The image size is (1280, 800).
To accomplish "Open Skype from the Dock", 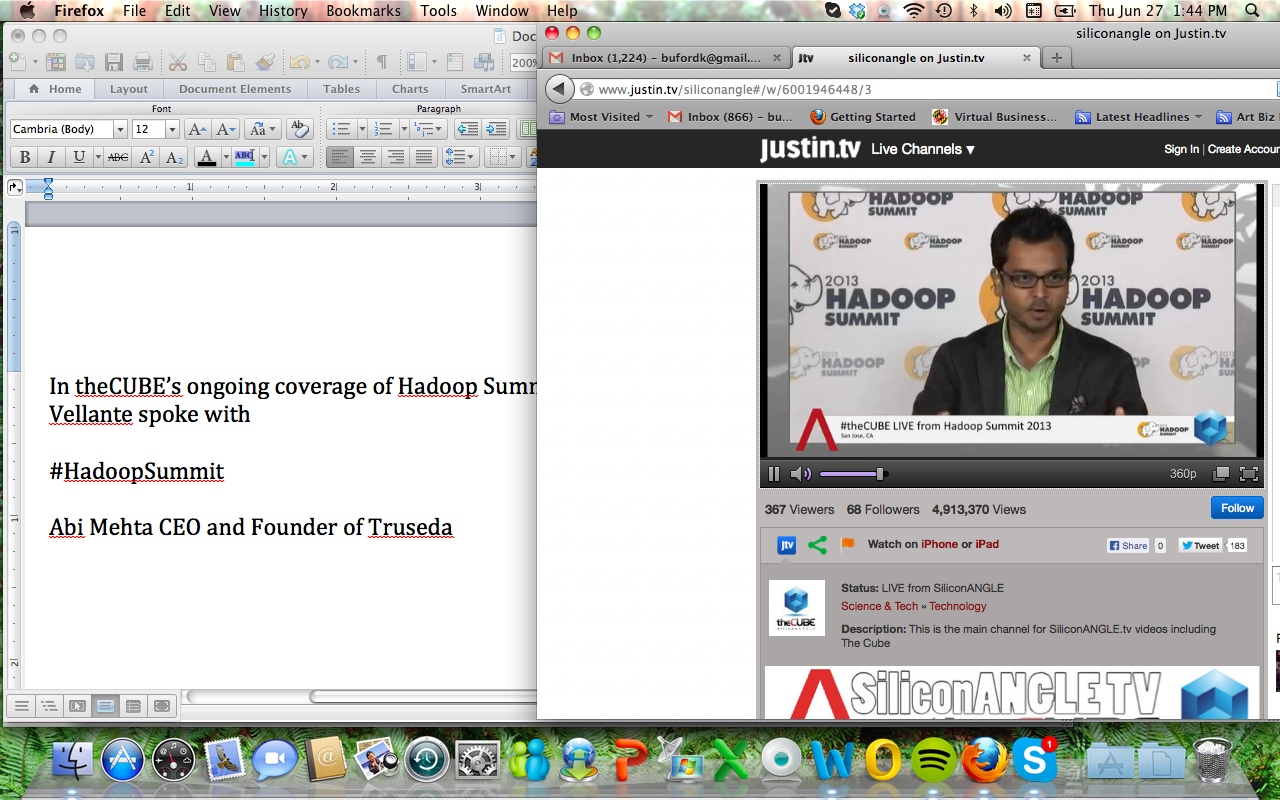I will pos(1034,760).
